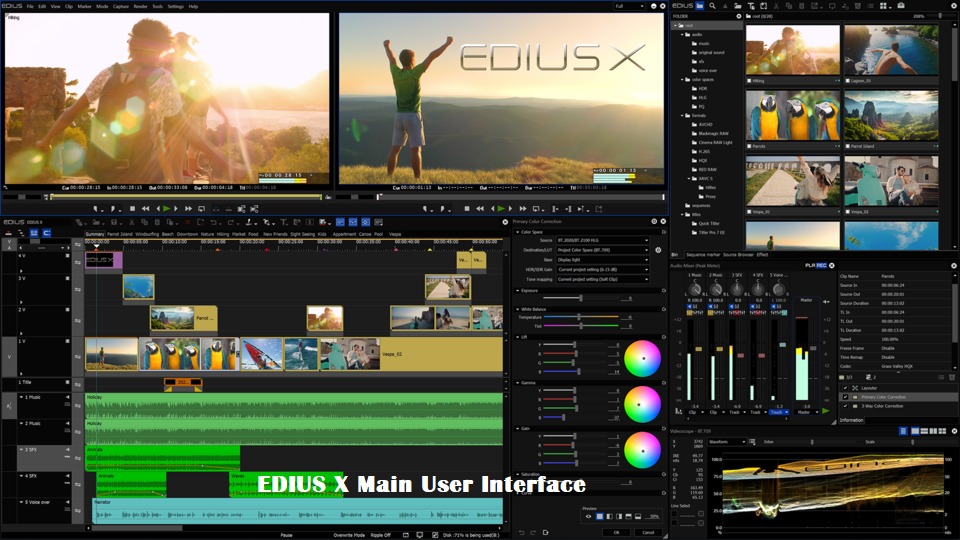The width and height of the screenshot is (960, 540).
Task: Click the redo icon in timeline toolbar
Action: (230, 222)
